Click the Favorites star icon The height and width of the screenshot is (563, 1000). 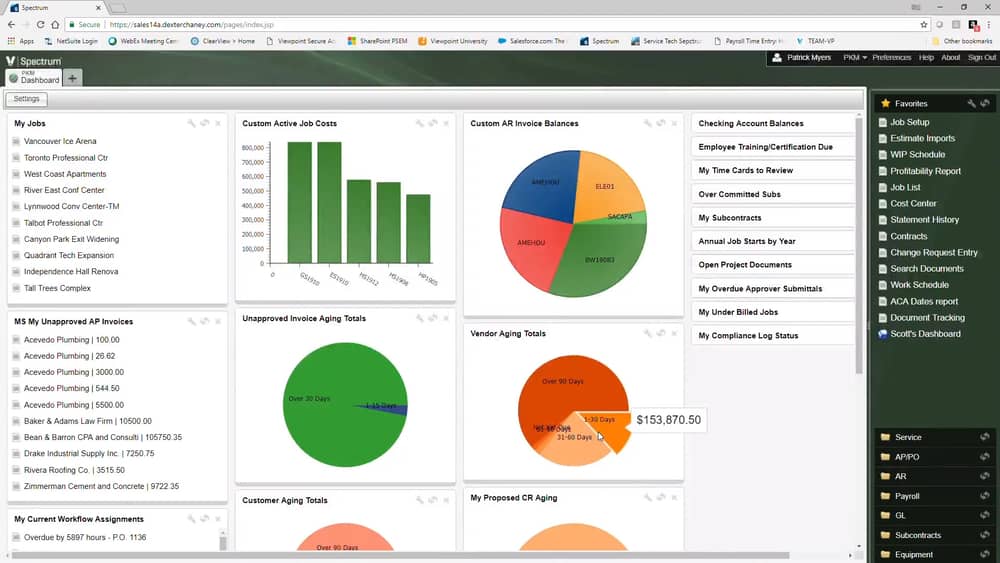point(885,103)
